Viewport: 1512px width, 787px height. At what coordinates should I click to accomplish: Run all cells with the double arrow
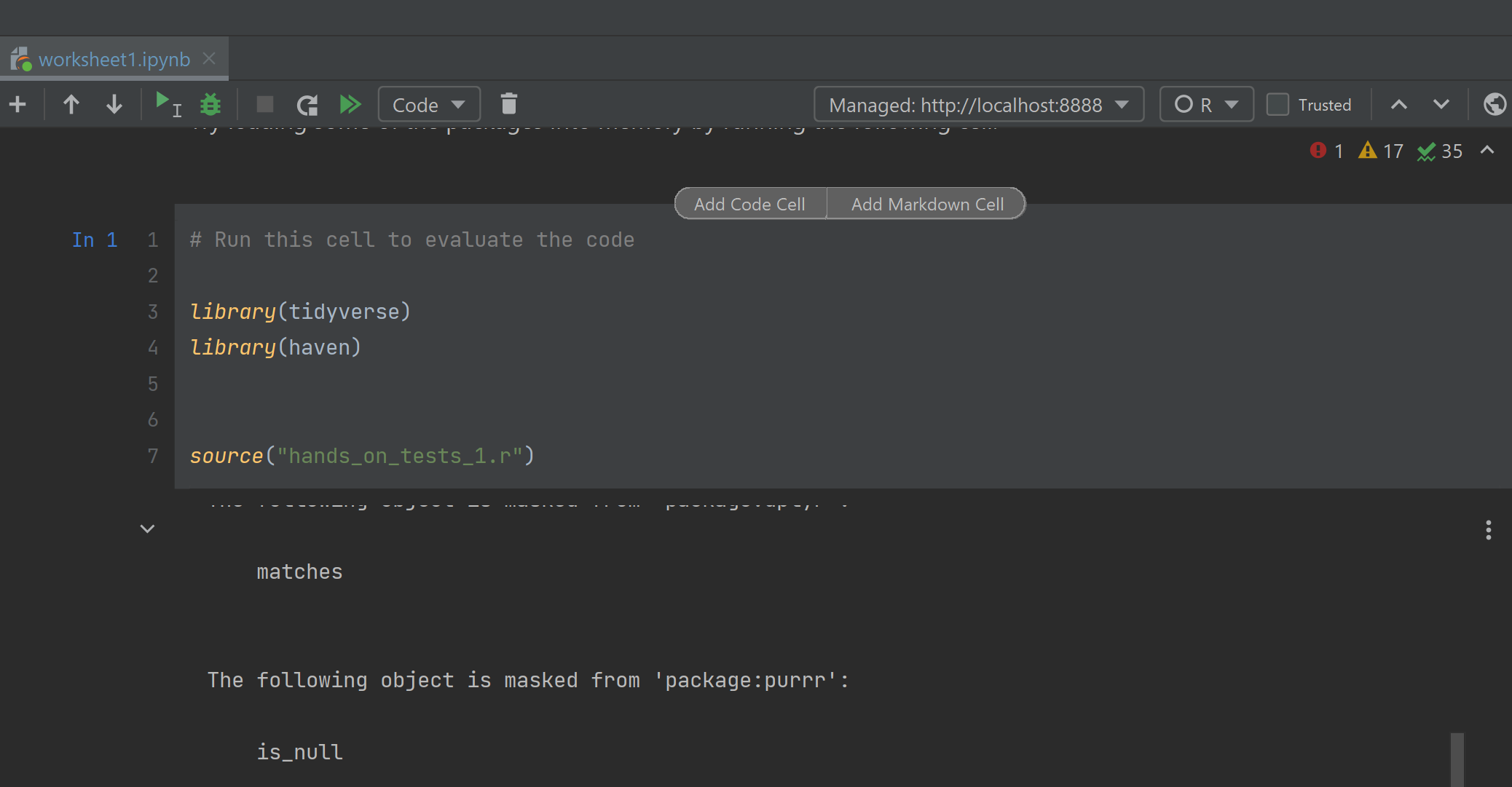click(350, 105)
